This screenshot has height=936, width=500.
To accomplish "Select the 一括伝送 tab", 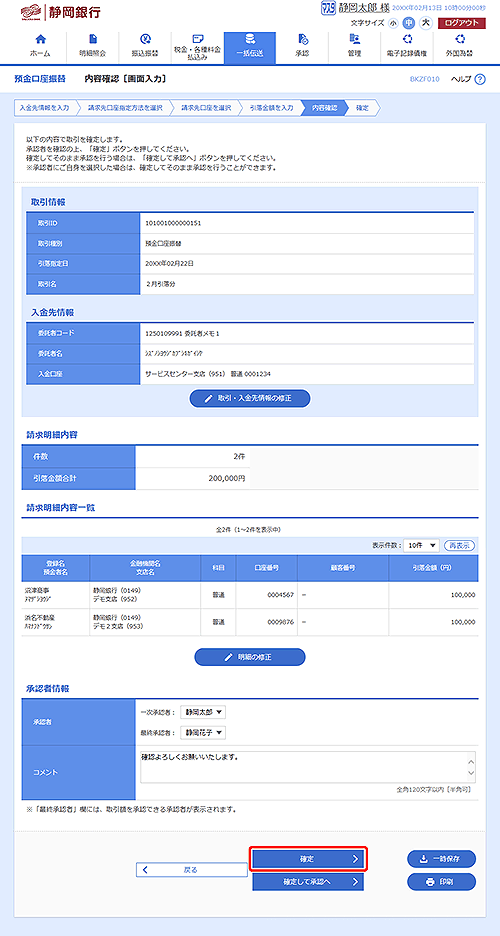I will tap(250, 48).
